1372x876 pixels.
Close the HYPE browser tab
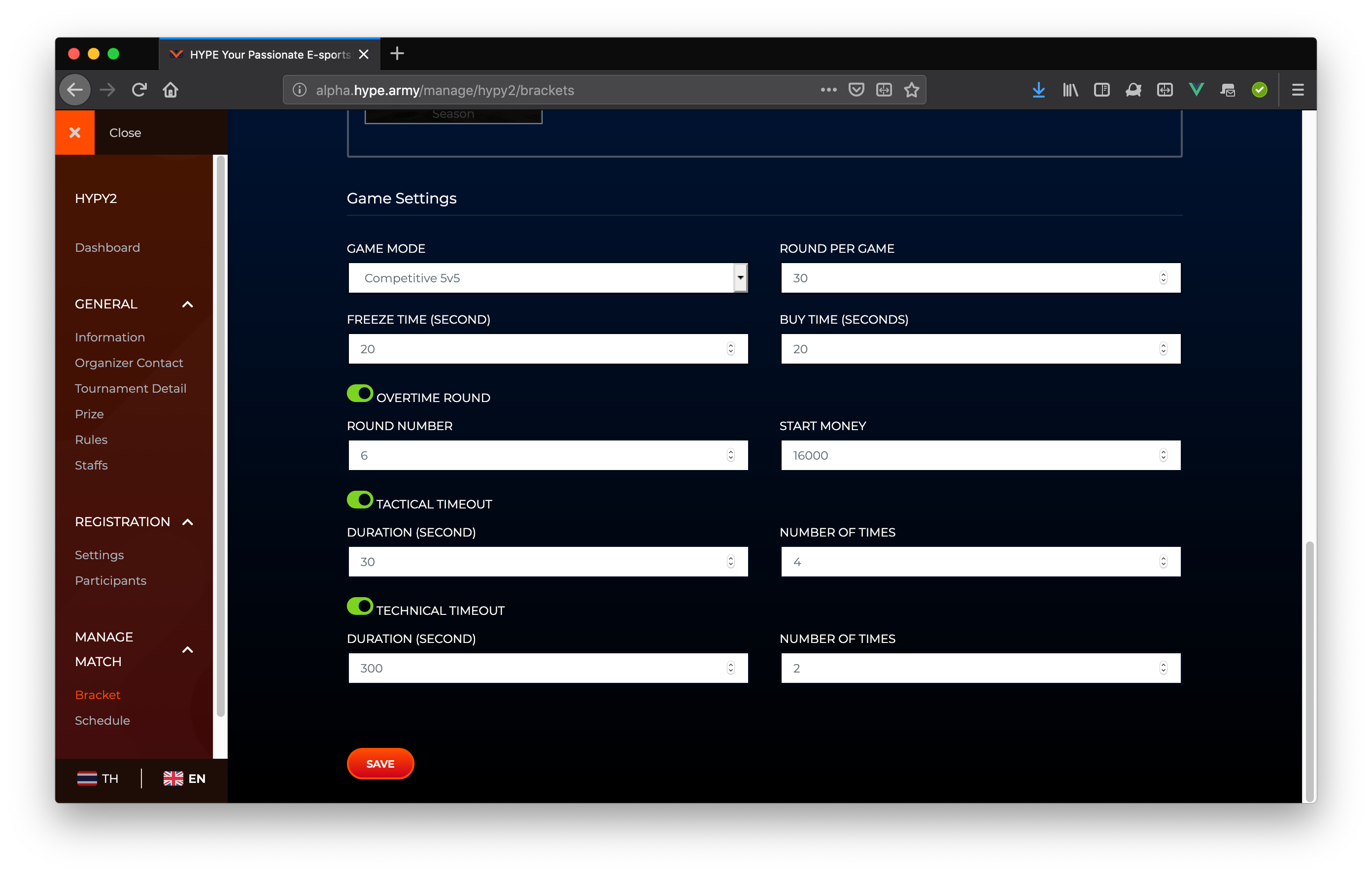click(364, 54)
